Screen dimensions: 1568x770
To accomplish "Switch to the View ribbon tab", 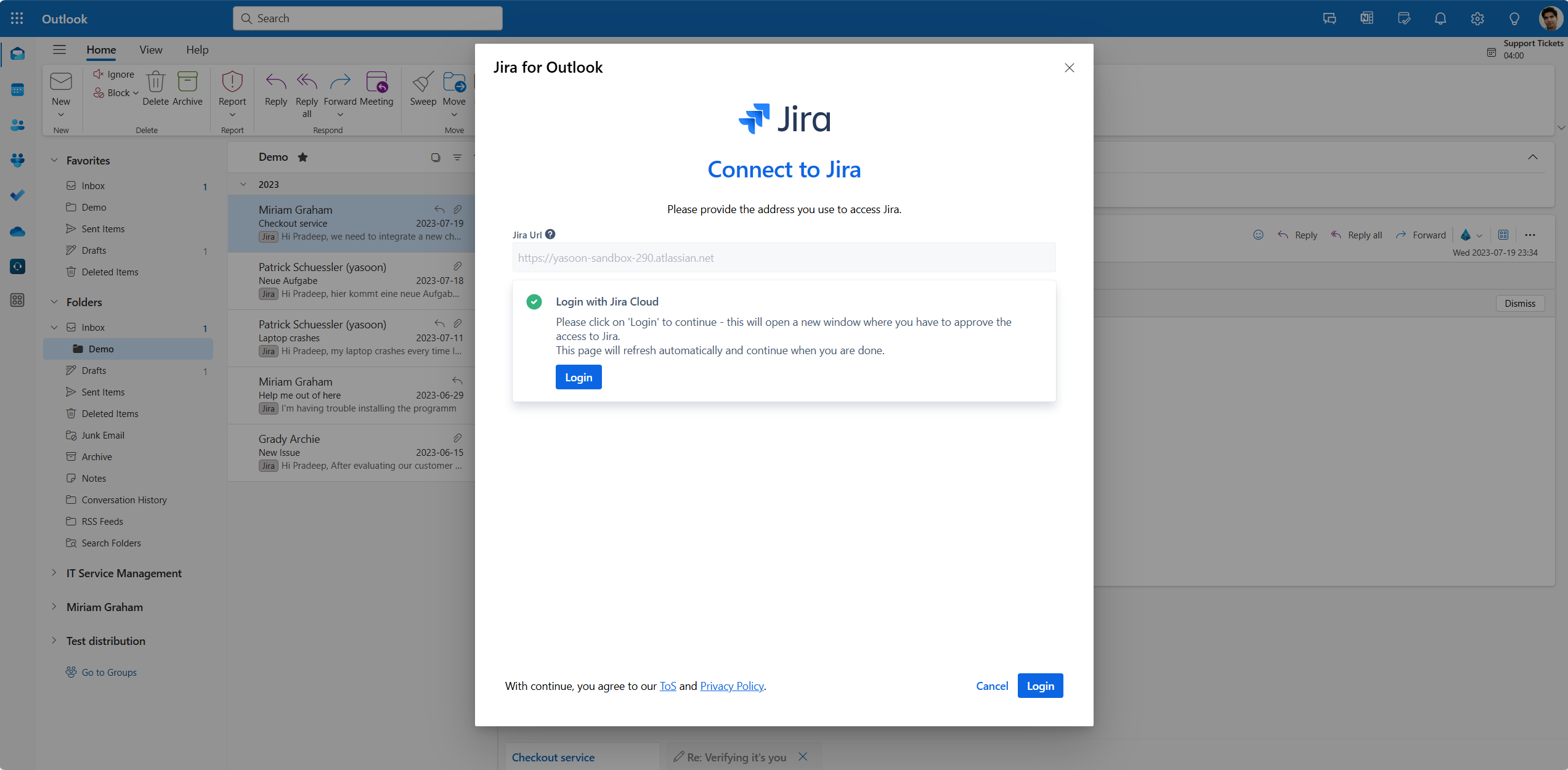I will tap(150, 50).
